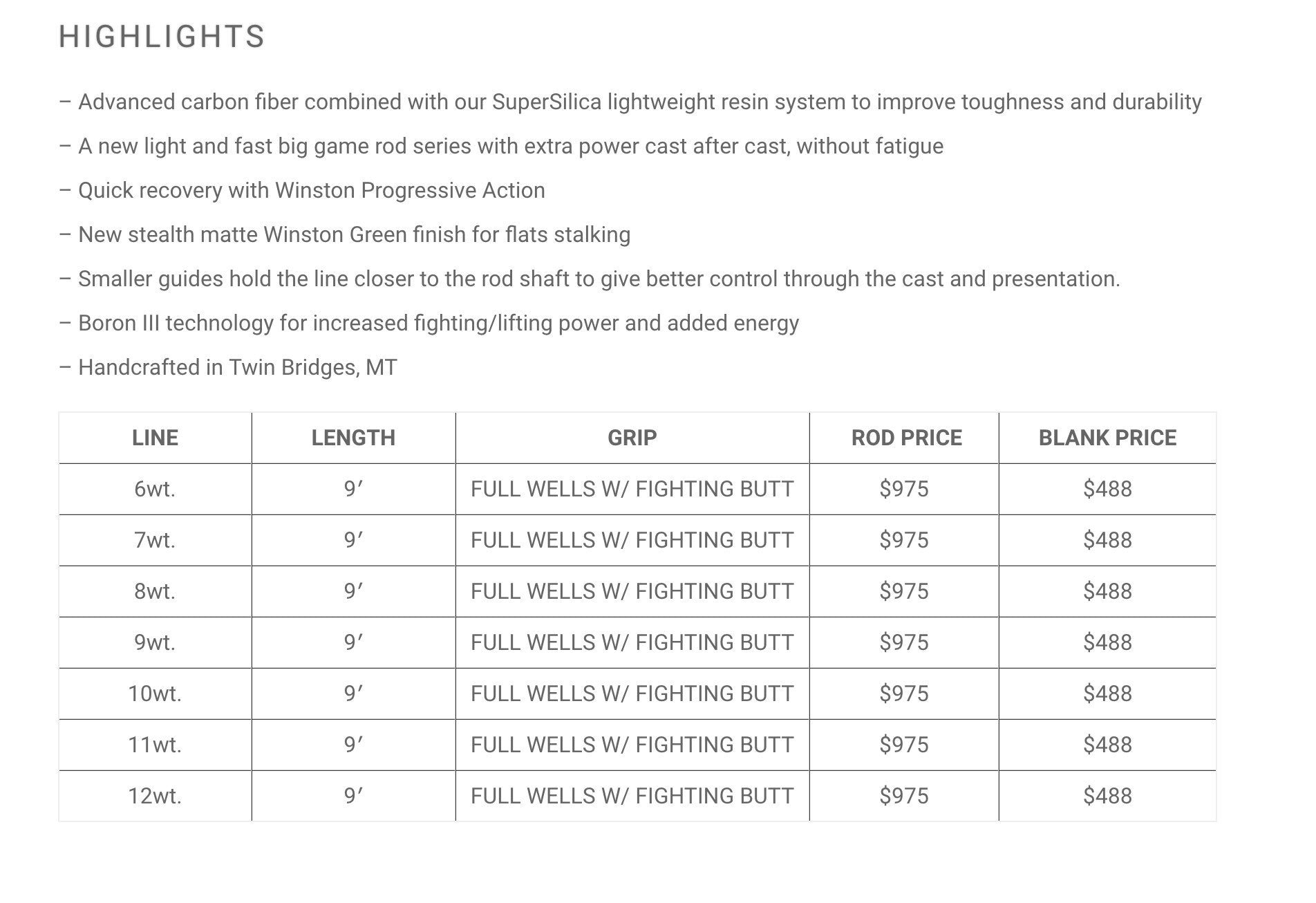Click the grip cell in the 7wt. row
The image size is (1316, 903).
tap(632, 540)
